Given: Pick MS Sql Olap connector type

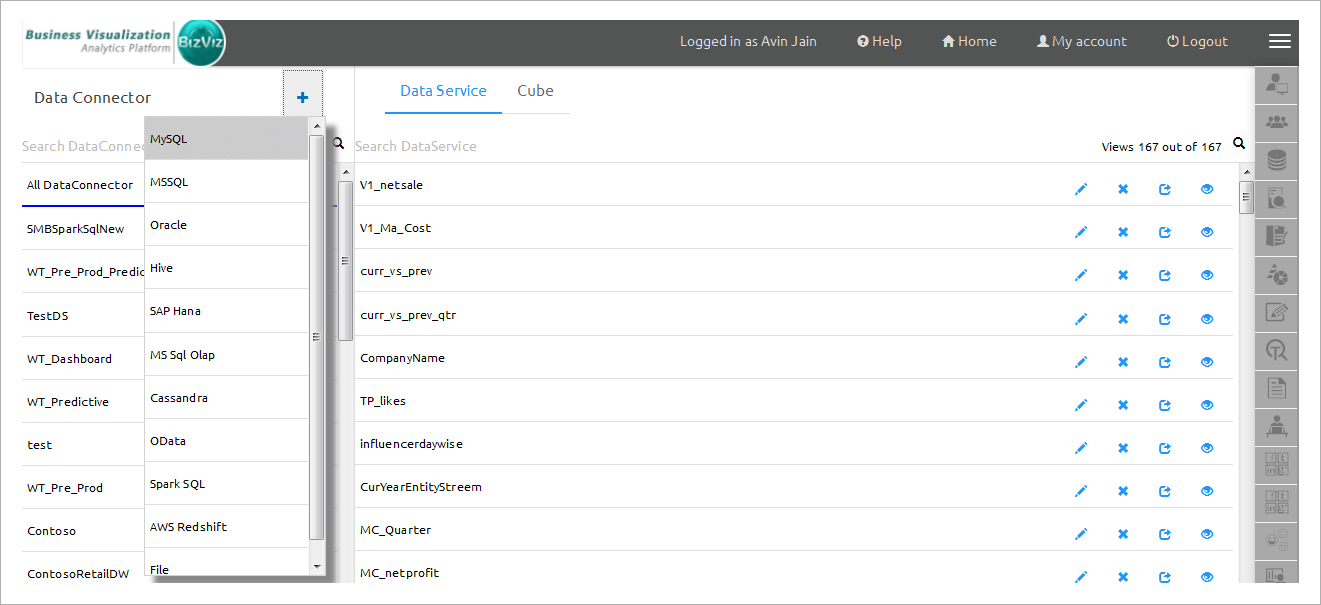Looking at the screenshot, I should click(227, 355).
